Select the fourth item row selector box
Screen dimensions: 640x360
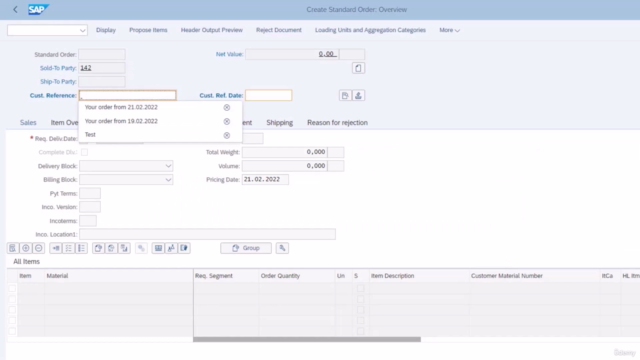pos(12,320)
